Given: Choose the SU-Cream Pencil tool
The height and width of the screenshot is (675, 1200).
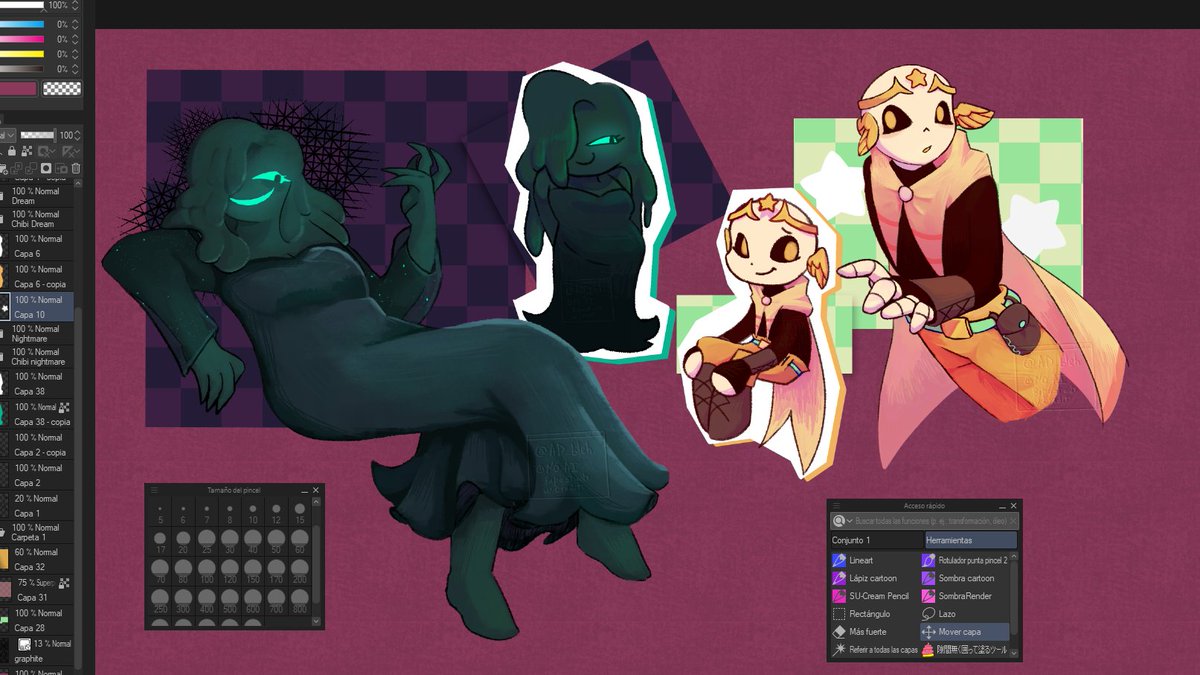Looking at the screenshot, I should pyautogui.click(x=873, y=596).
